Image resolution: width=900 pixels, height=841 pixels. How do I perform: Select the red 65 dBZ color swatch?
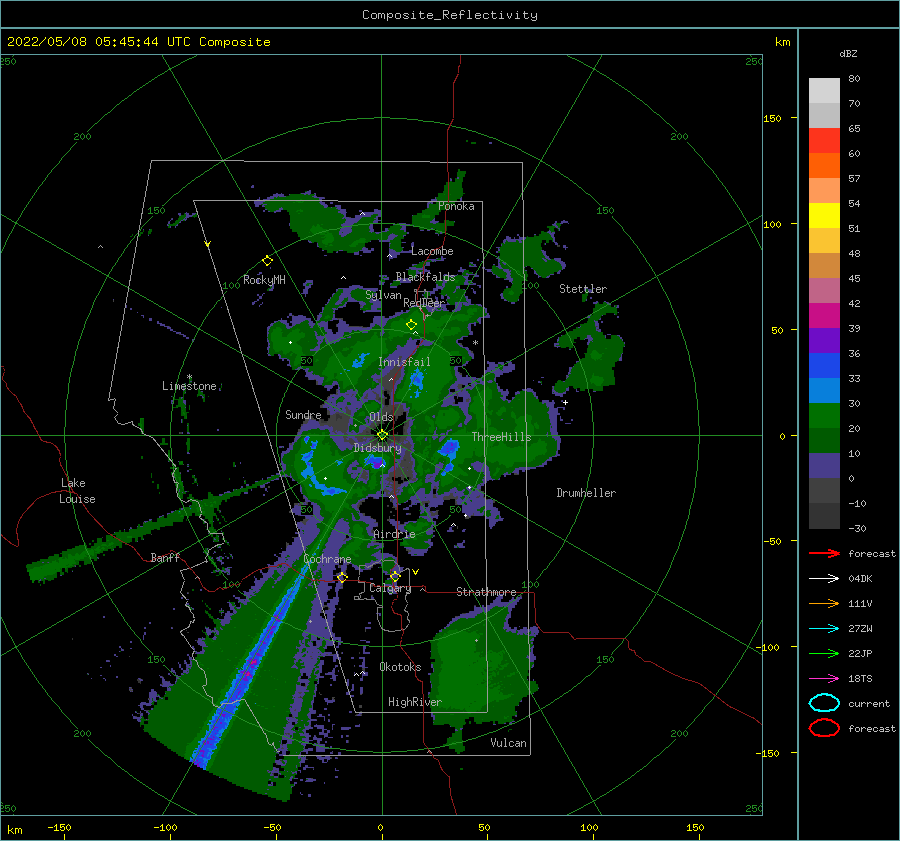(x=824, y=140)
